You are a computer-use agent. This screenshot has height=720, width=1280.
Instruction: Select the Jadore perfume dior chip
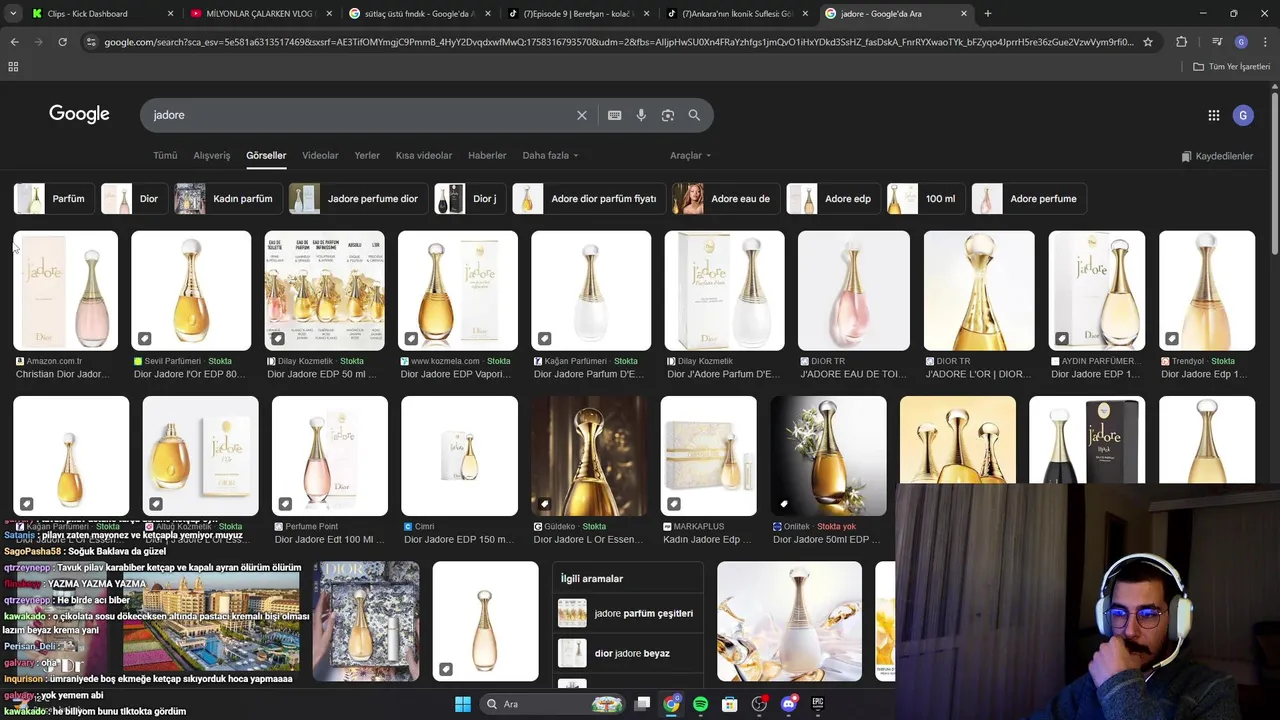[x=358, y=199]
